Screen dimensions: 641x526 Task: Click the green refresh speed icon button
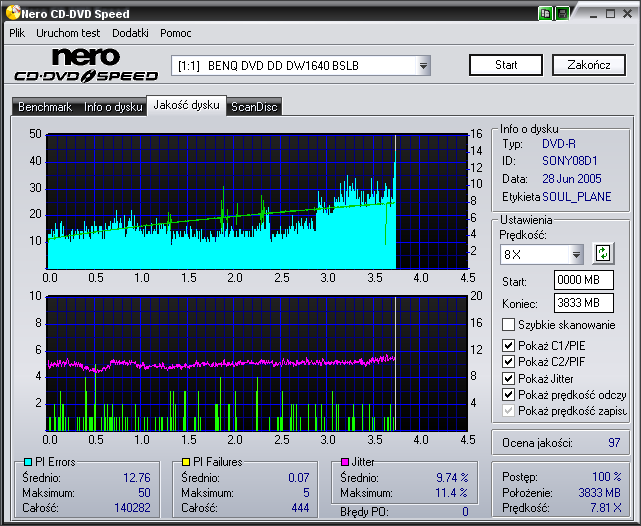click(603, 253)
